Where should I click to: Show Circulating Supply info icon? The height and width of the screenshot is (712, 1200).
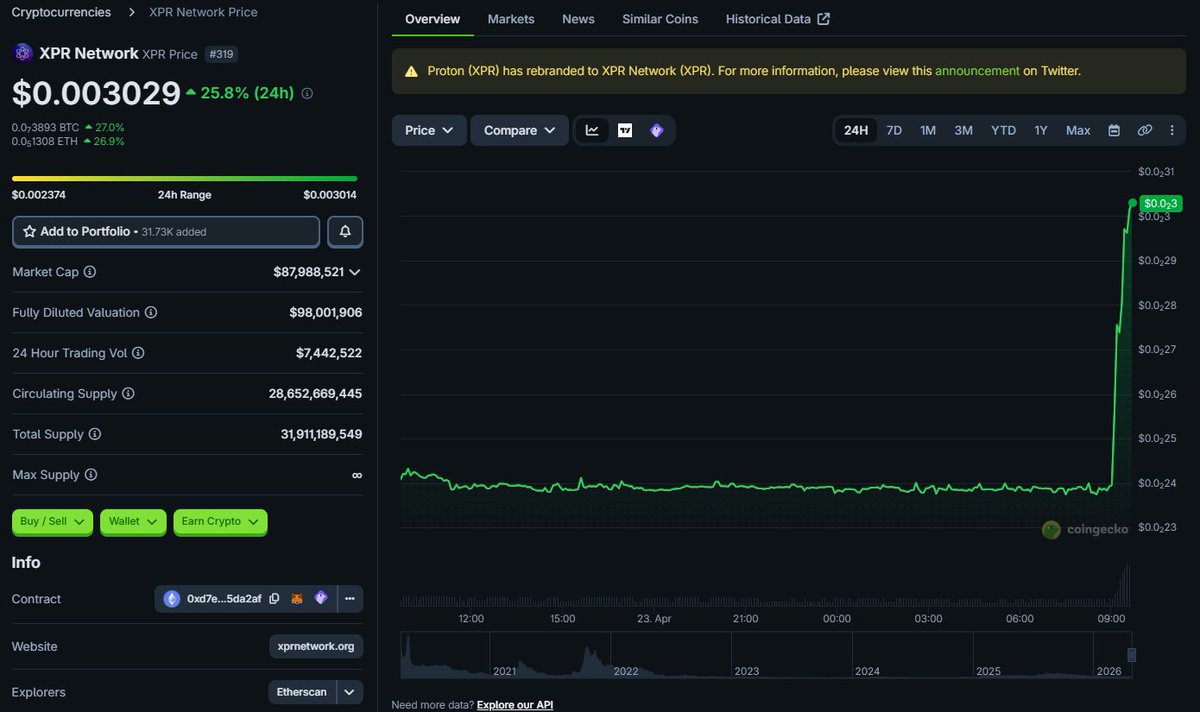tap(128, 394)
